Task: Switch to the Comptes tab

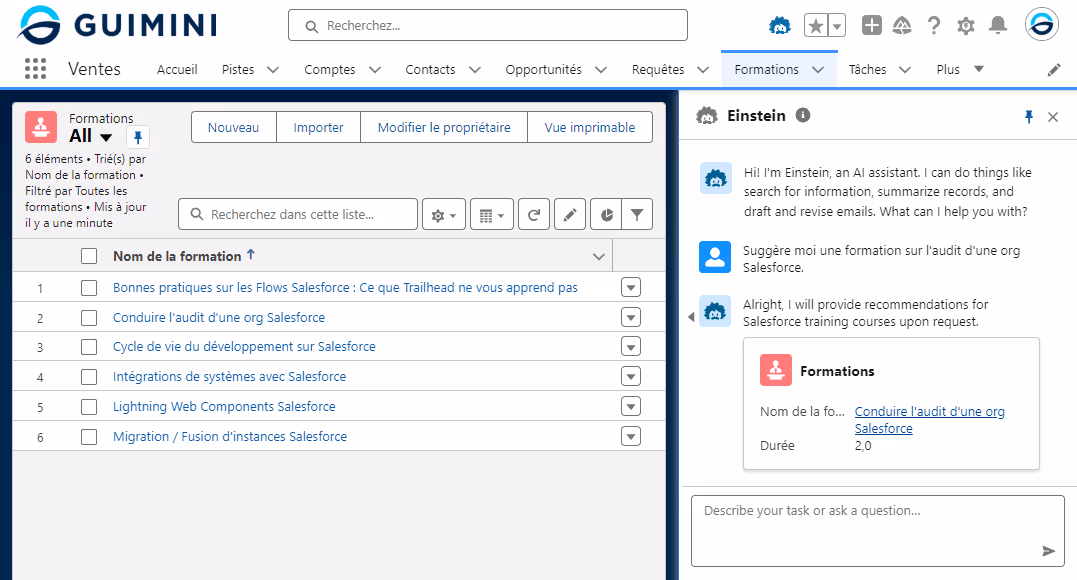Action: coord(330,69)
